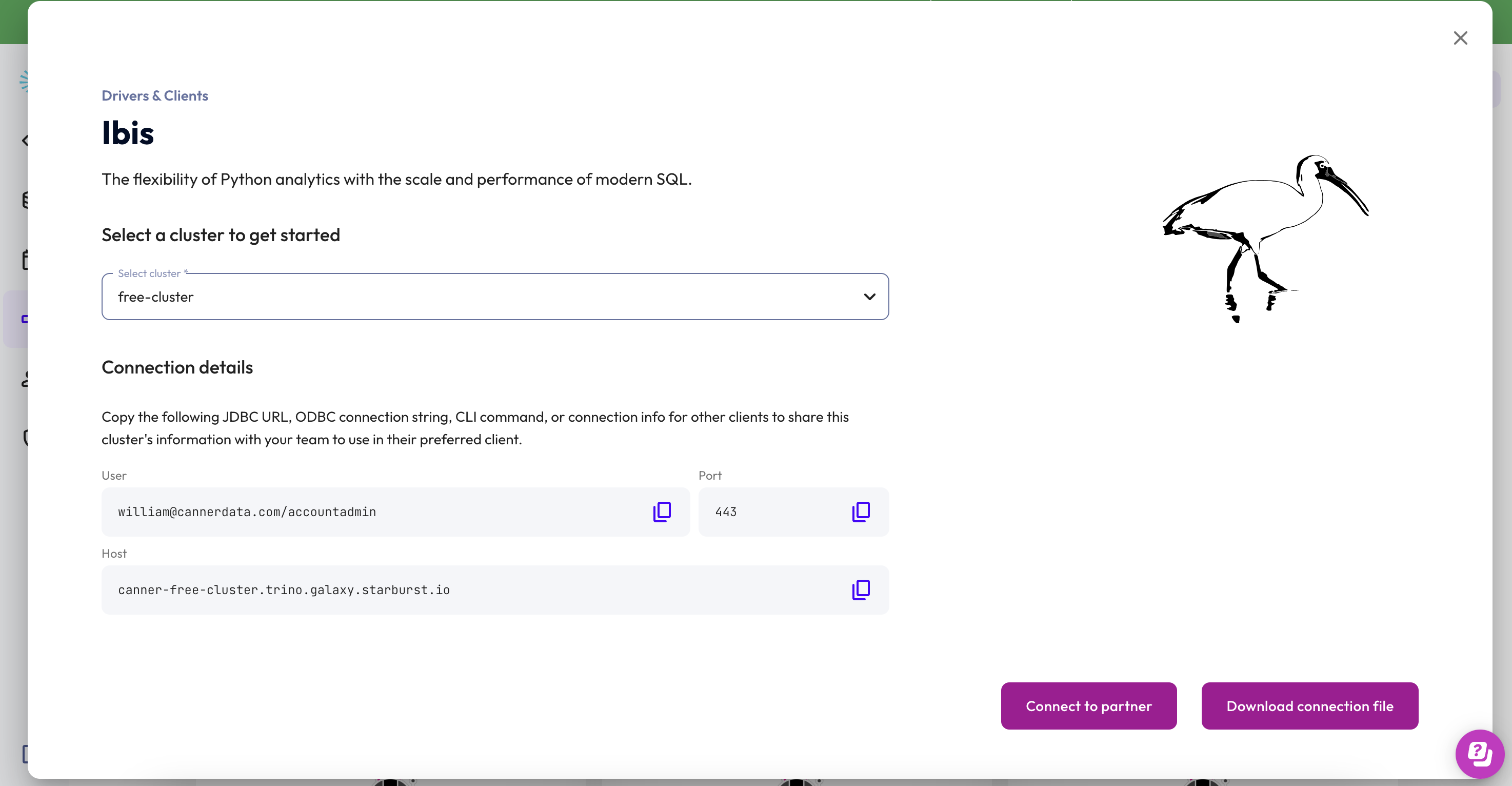
Task: Click the dropdown chevron arrow in cluster selector
Action: [x=869, y=297]
